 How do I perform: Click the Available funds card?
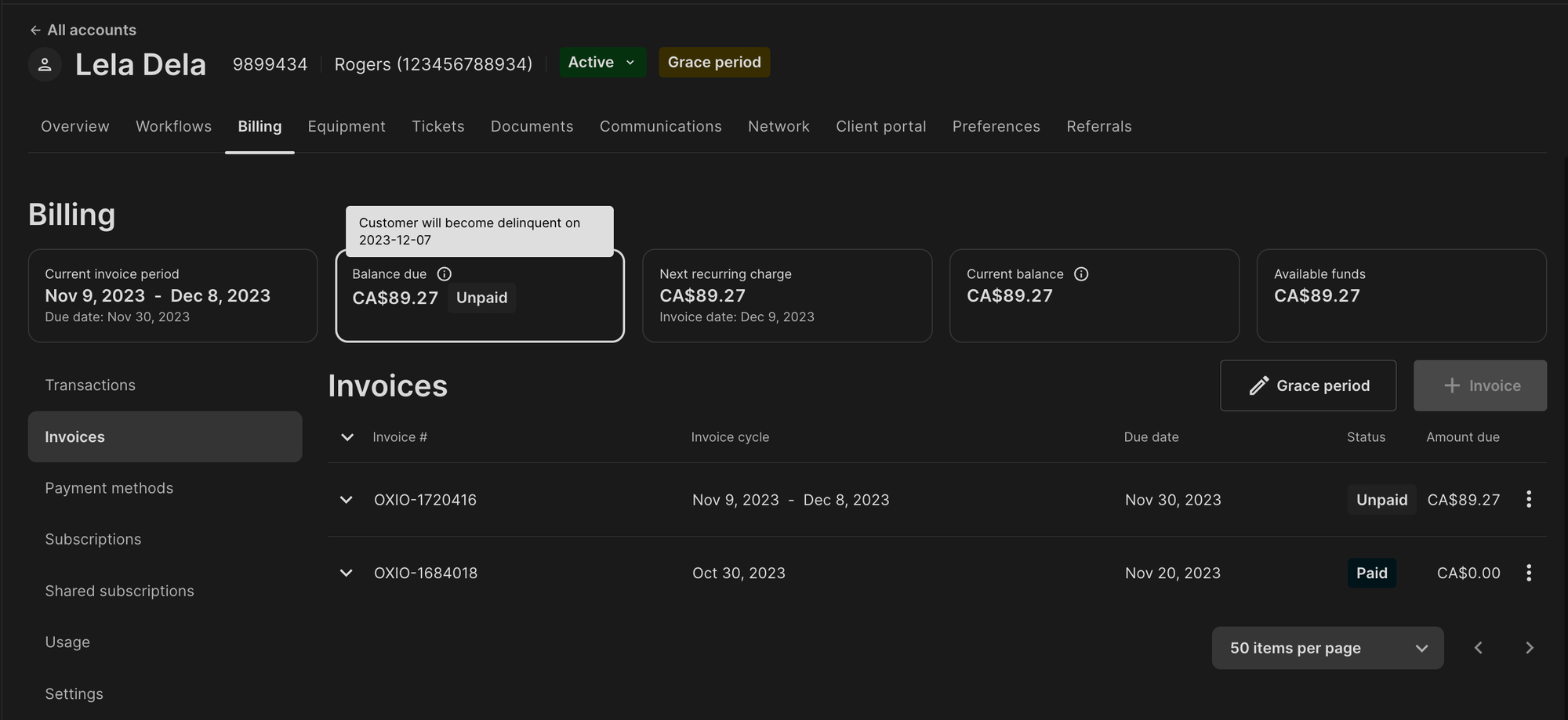[x=1402, y=295]
